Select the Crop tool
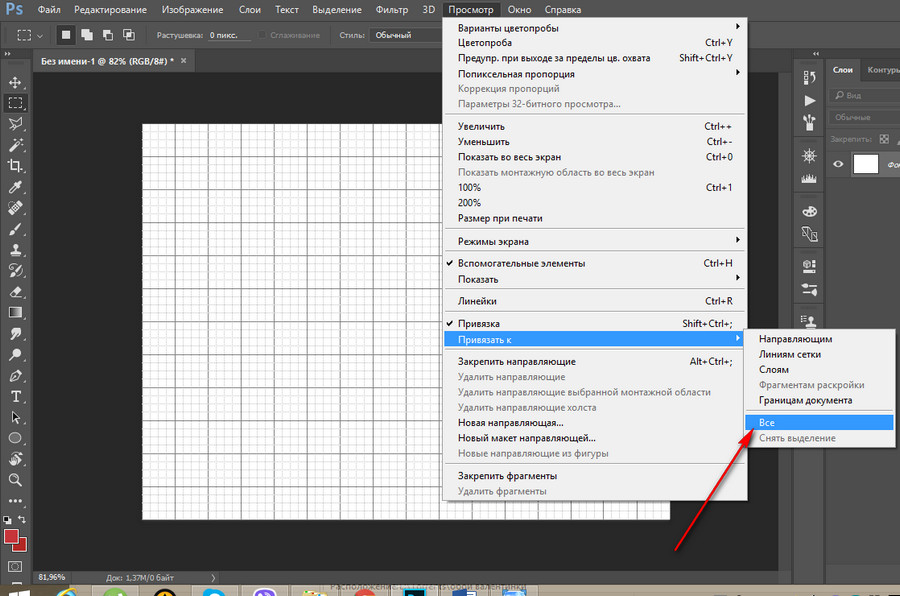The image size is (900, 596). (15, 166)
